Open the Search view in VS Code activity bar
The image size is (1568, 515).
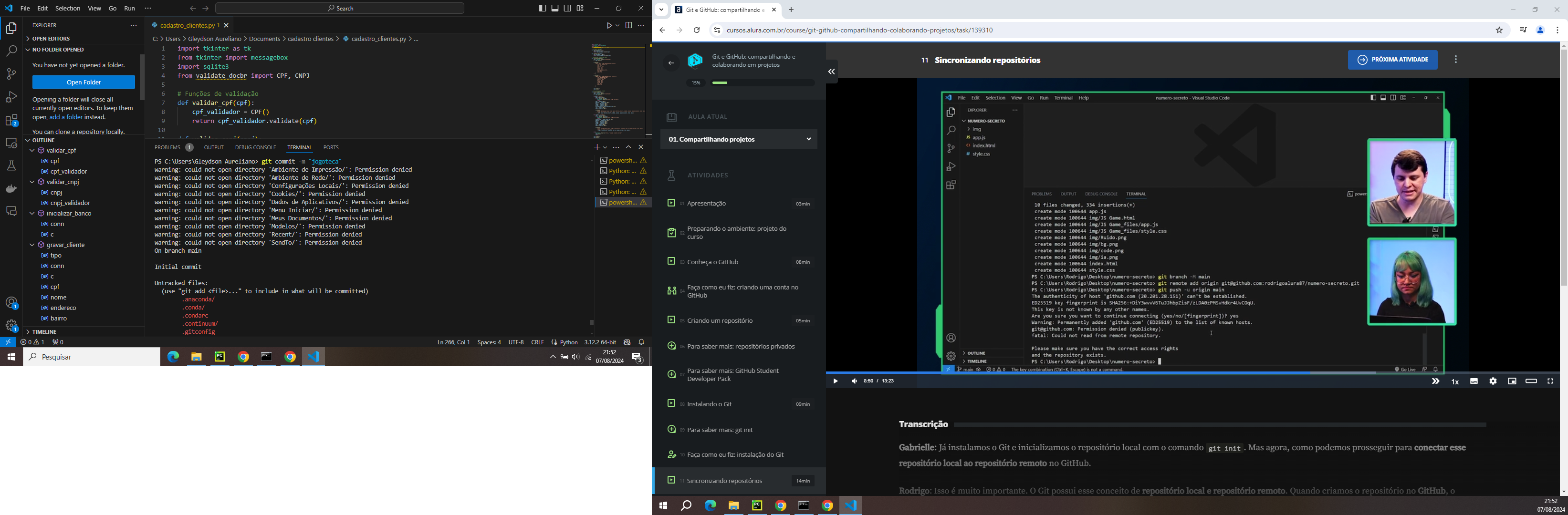(11, 51)
